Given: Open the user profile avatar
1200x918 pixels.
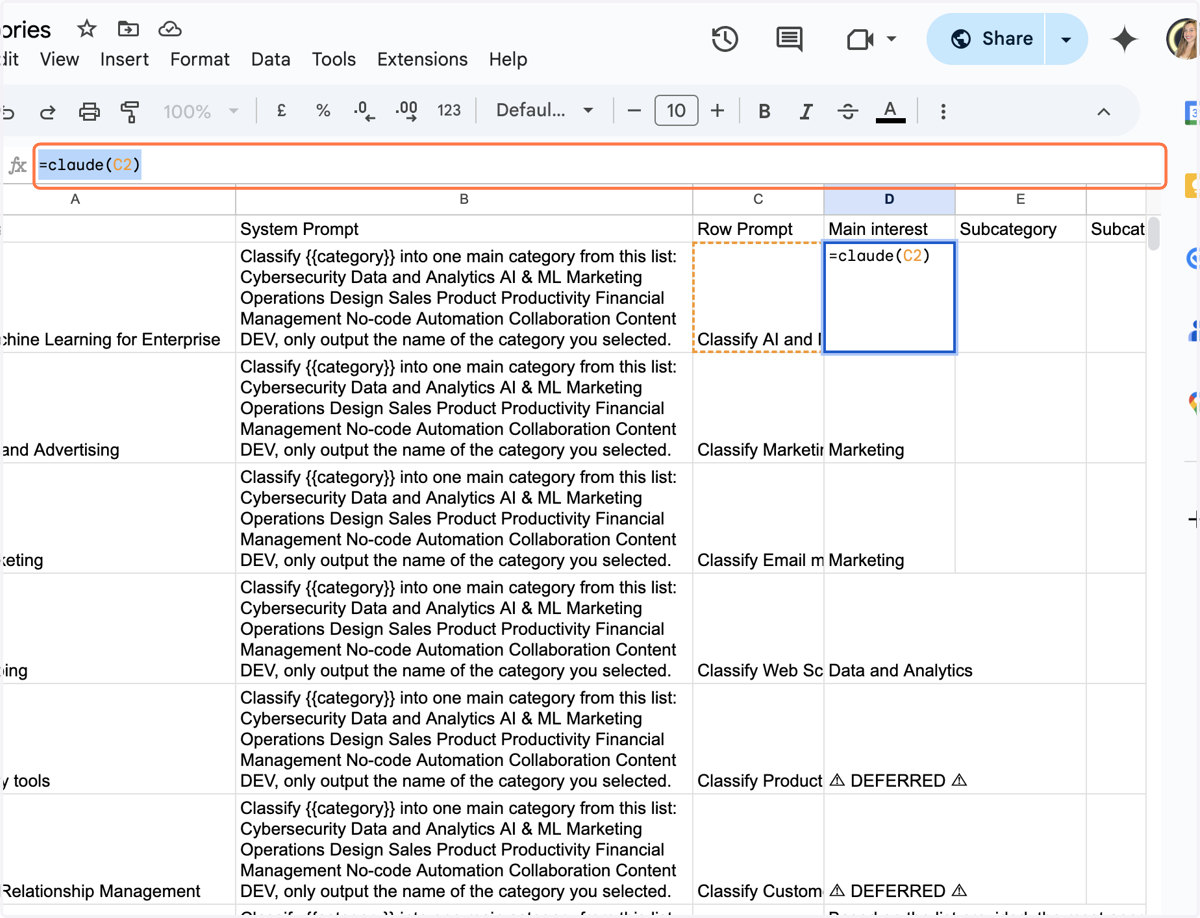Looking at the screenshot, I should click(x=1184, y=39).
